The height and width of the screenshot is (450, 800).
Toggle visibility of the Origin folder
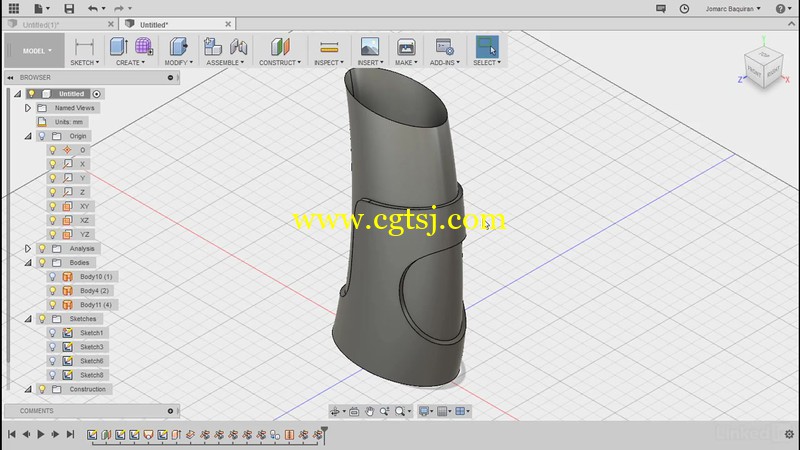click(42, 136)
